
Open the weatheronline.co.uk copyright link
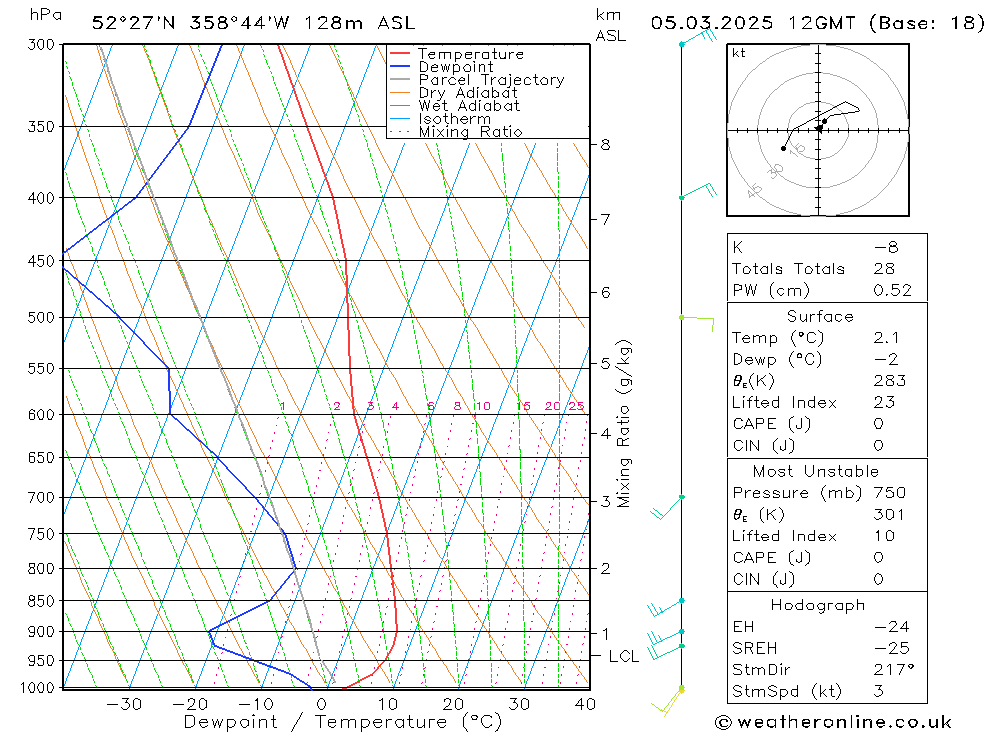[x=834, y=722]
